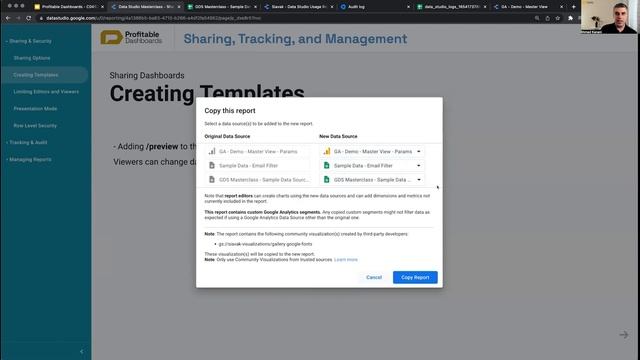Image resolution: width=640 pixels, height=360 pixels.
Task: Open a new browser tab
Action: (x=573, y=7)
